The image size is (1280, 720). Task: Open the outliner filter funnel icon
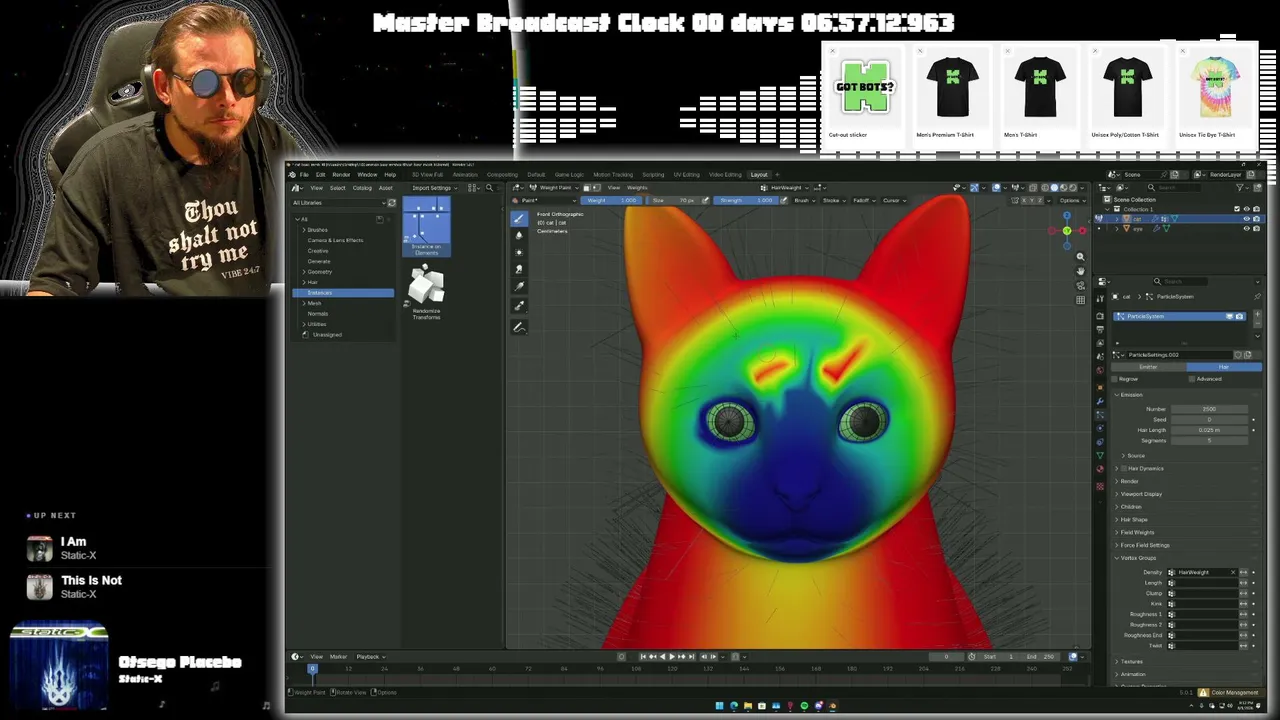[1240, 187]
